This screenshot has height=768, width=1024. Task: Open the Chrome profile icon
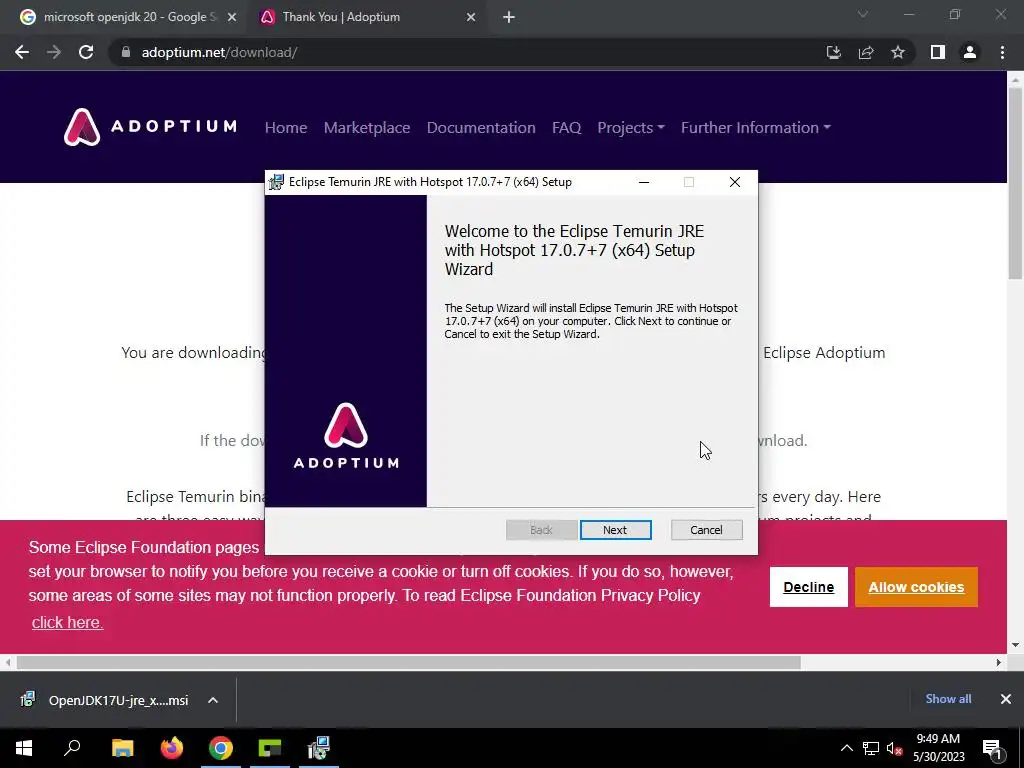pos(970,52)
